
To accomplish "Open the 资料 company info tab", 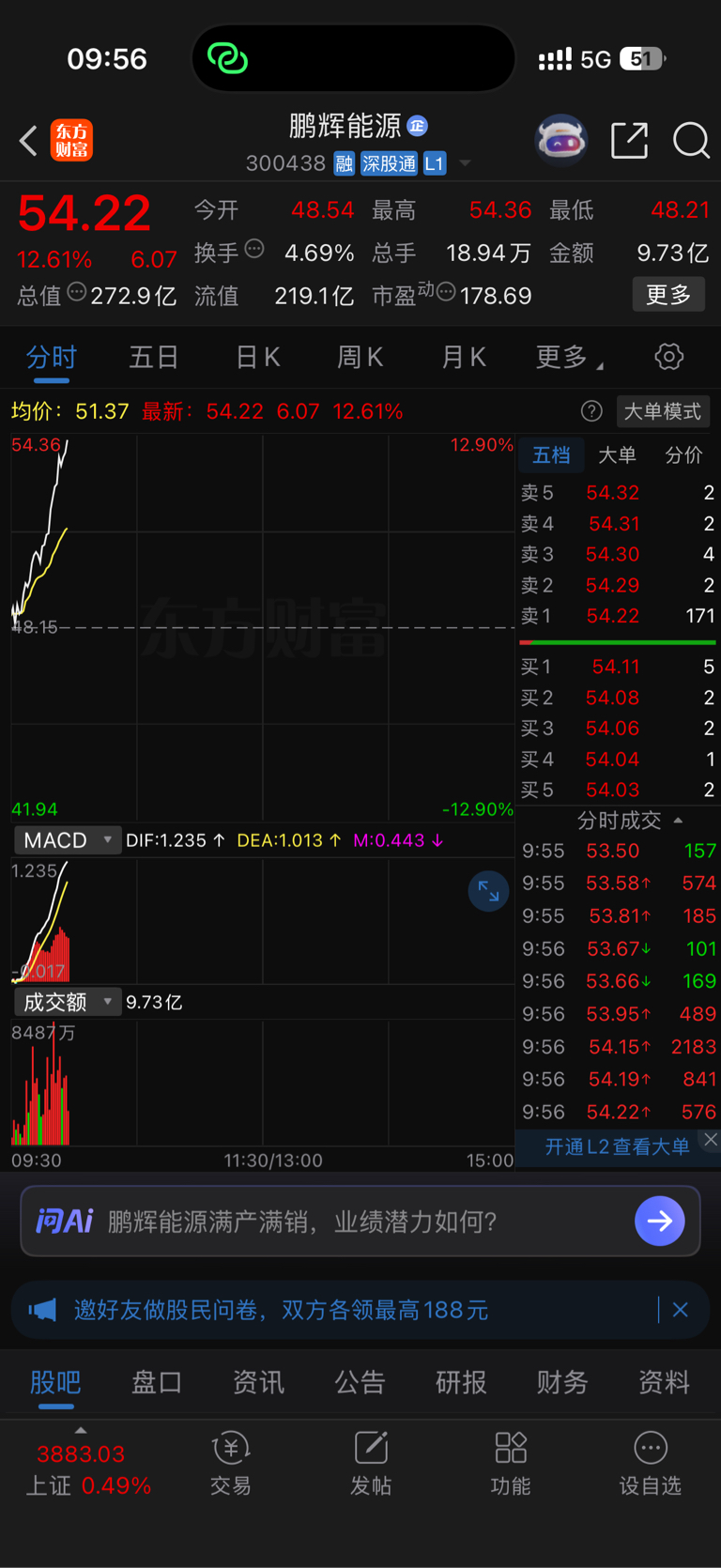I will pos(664,1382).
